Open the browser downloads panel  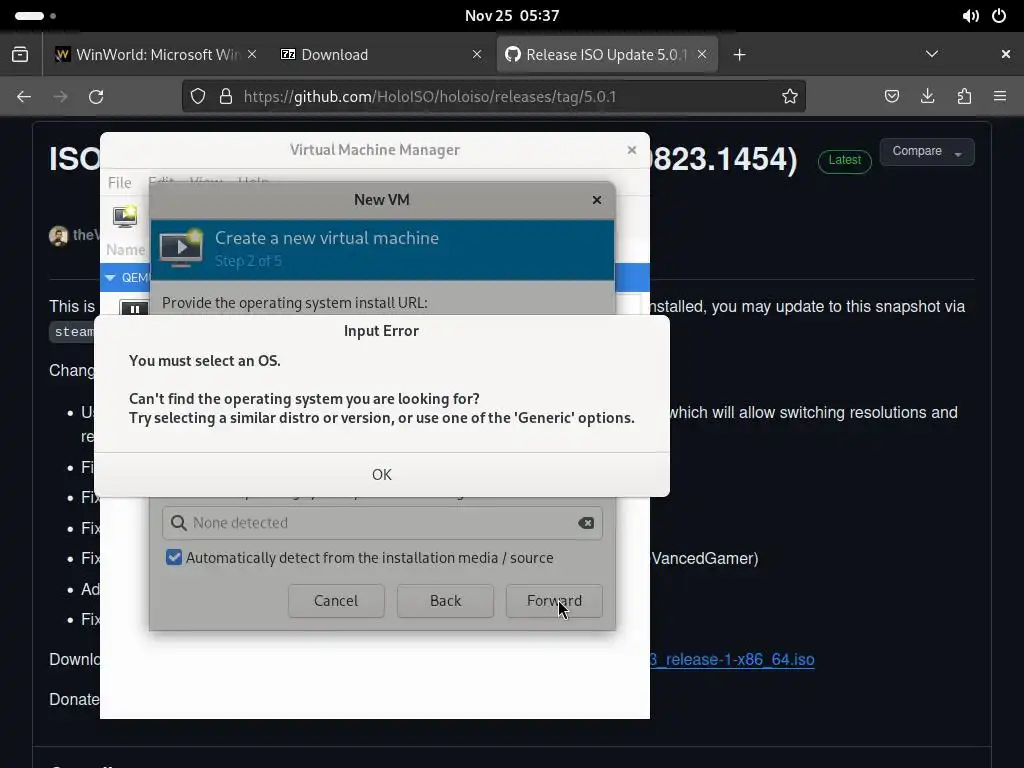click(927, 97)
